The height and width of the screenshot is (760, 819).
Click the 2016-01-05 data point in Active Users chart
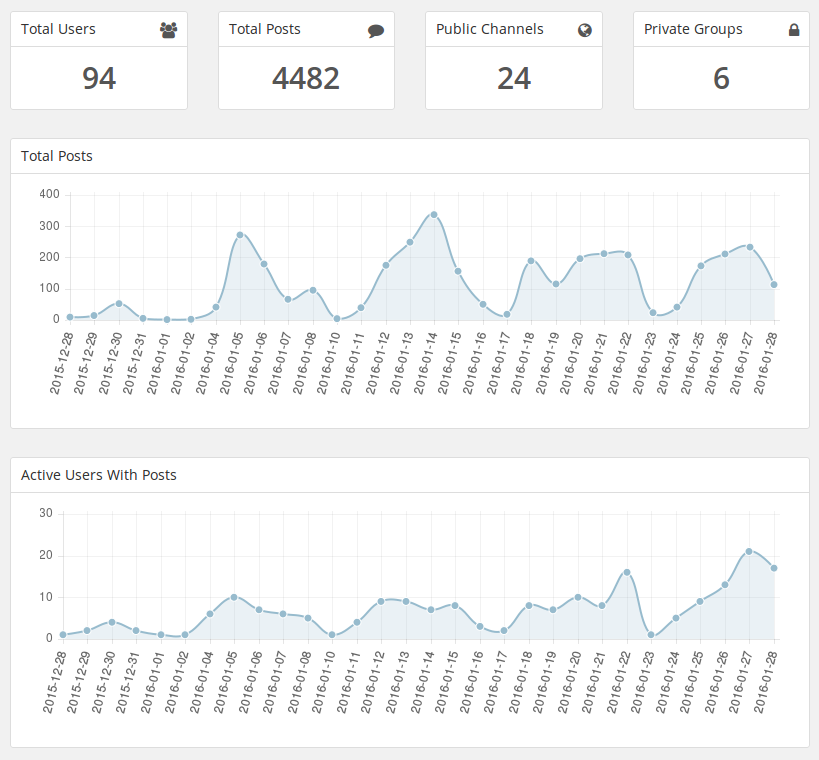coord(234,597)
